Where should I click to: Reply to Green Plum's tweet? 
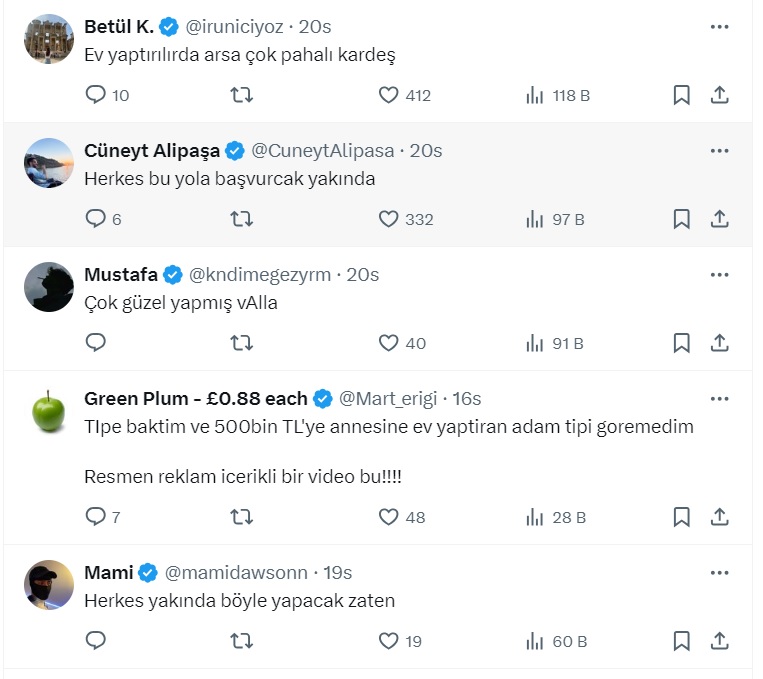pyautogui.click(x=96, y=517)
